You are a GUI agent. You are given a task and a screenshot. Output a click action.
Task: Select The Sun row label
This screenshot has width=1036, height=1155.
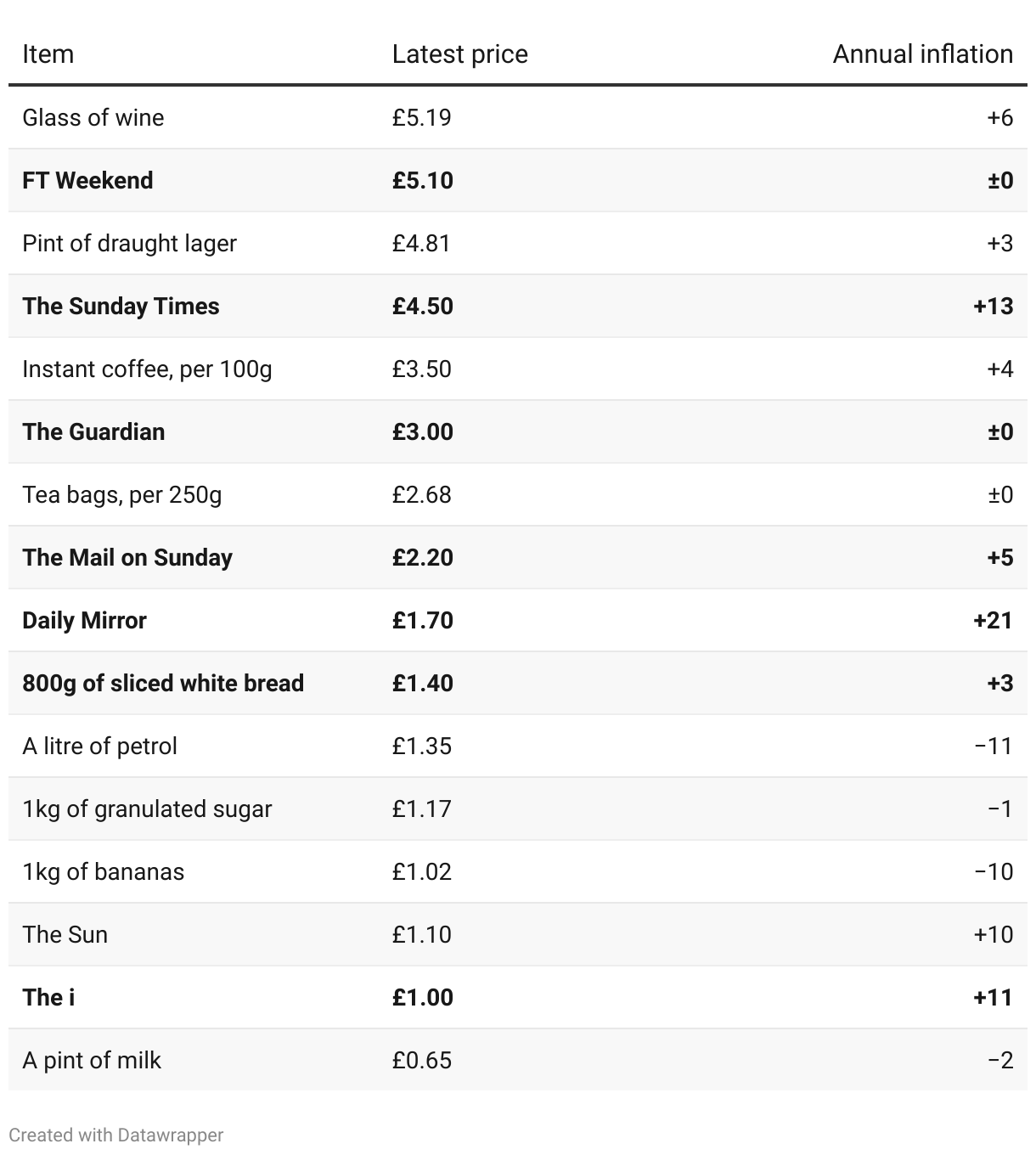65,934
